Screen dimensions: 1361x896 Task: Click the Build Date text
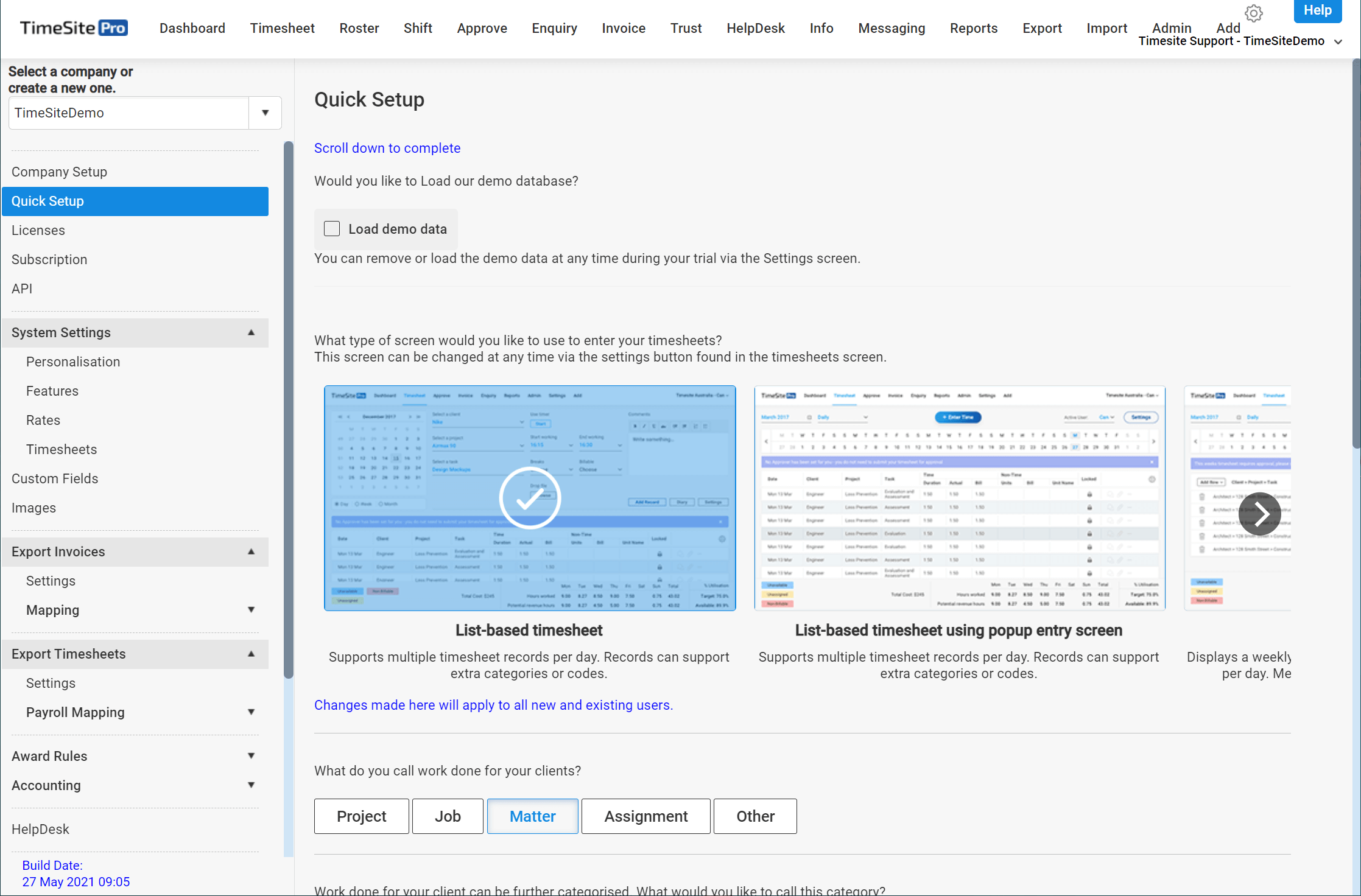click(x=76, y=873)
